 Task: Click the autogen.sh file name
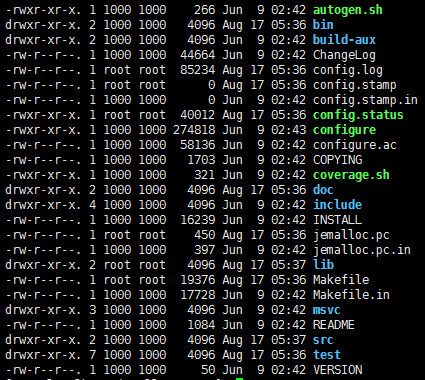pyautogui.click(x=348, y=10)
